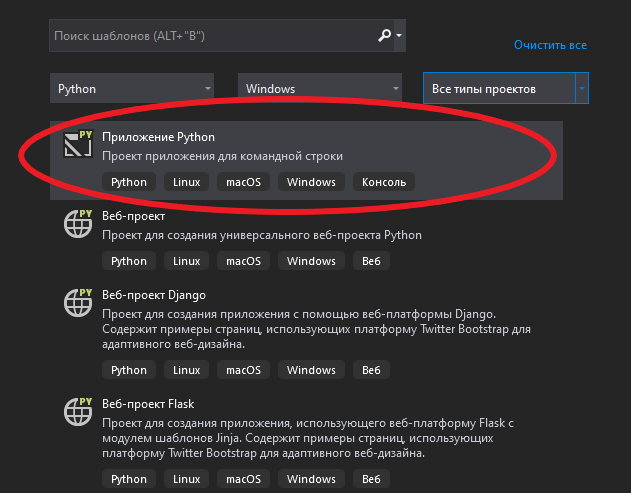Click Linux tag under Веб-проект
Viewport: 631px width, 493px height.
tap(186, 261)
